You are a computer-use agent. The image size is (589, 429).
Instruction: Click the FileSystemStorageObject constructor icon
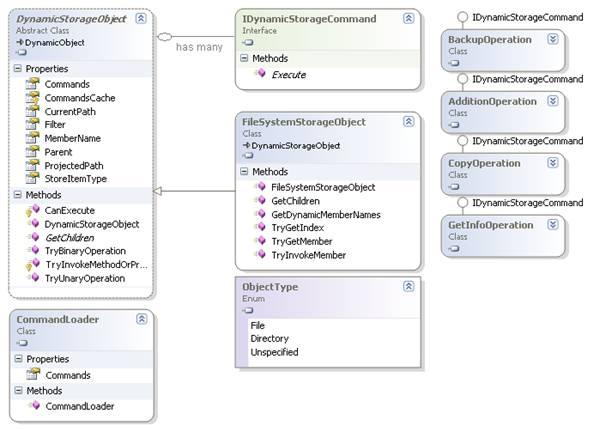click(x=260, y=186)
